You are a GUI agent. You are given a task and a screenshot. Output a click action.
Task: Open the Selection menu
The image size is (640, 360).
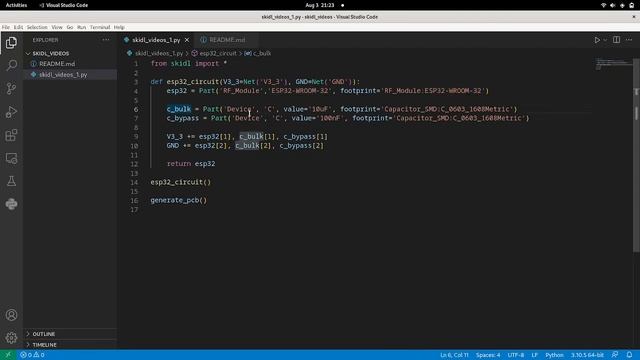point(37,27)
